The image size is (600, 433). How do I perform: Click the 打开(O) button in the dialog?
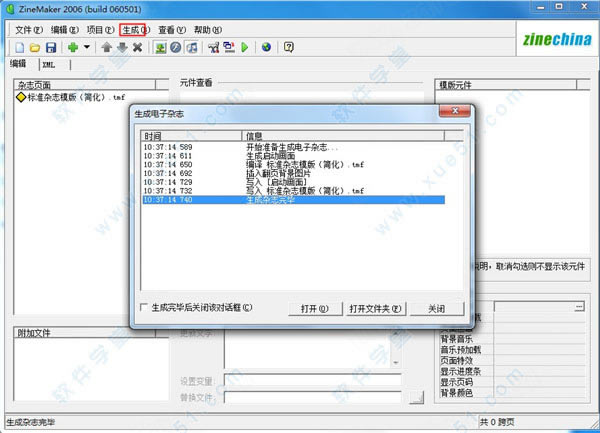315,309
